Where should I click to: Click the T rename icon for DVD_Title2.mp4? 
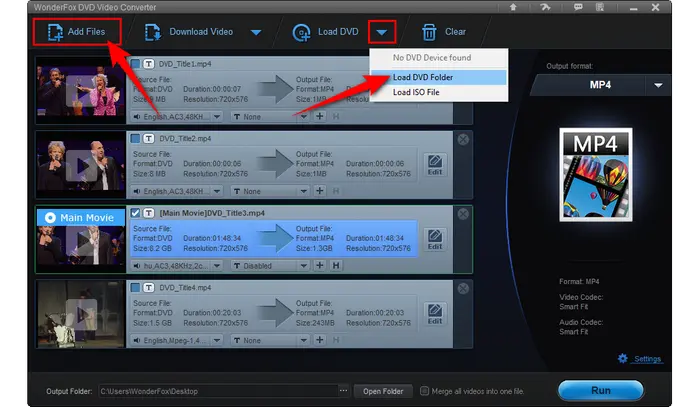click(x=149, y=138)
